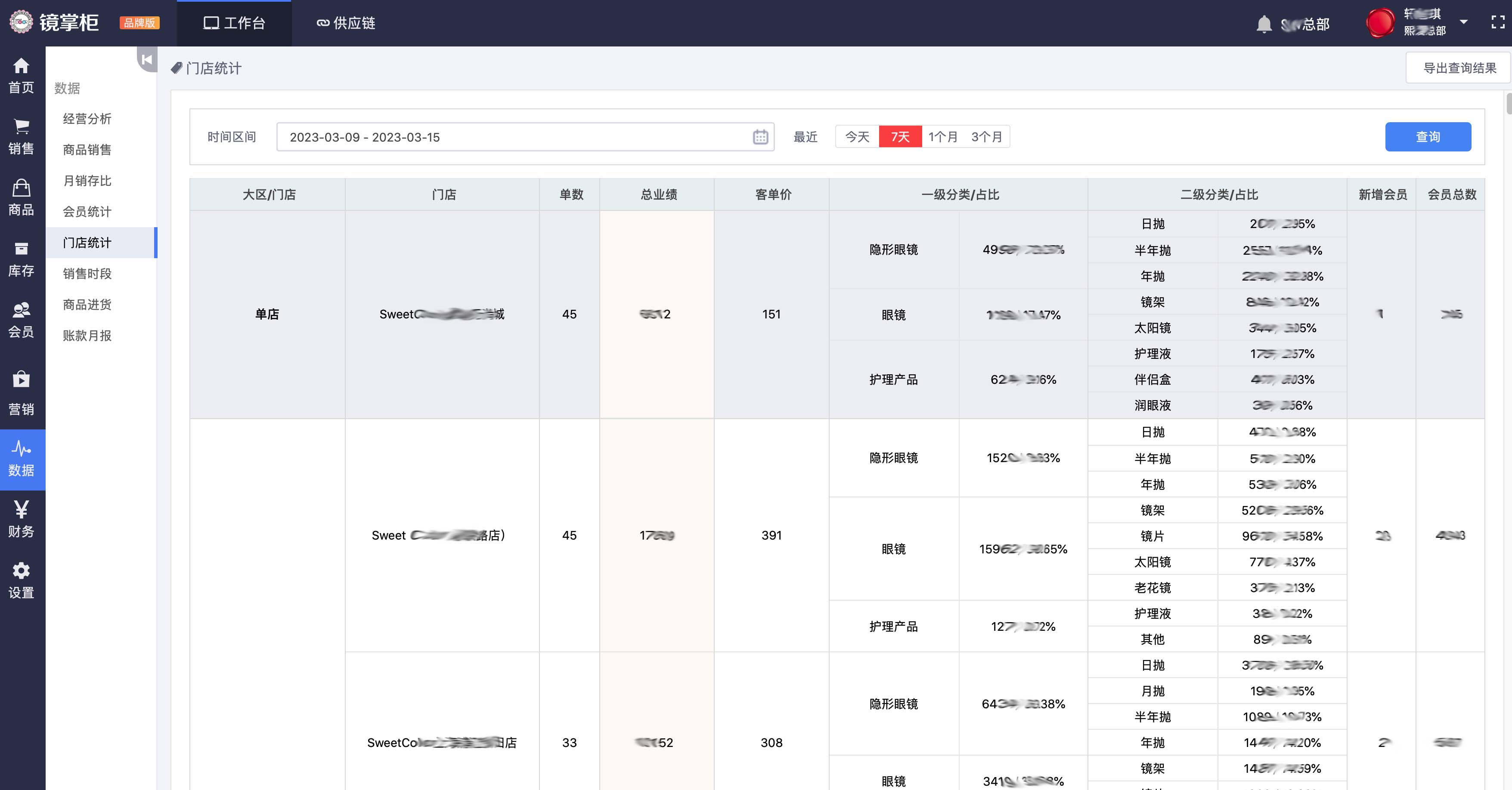Screen dimensions: 1512x790
Task: Open the 财务 yen icon in sidebar
Action: coord(22,509)
